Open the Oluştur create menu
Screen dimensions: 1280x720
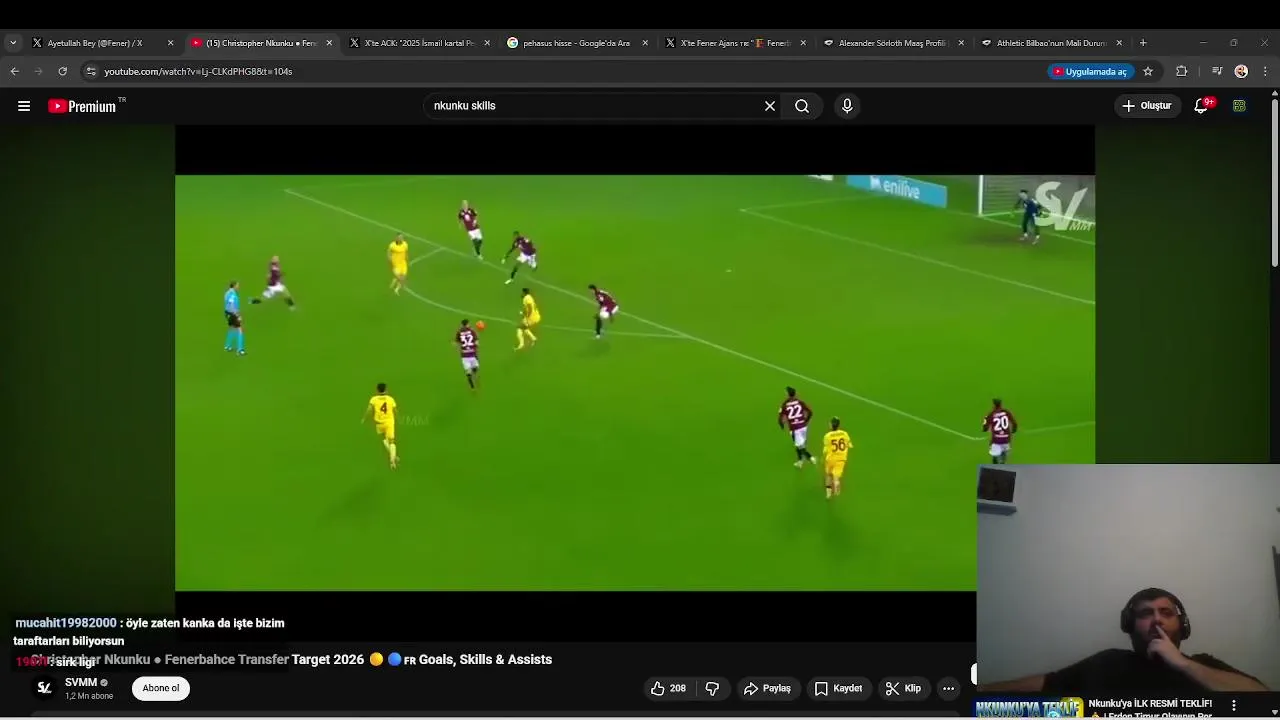coord(1146,106)
